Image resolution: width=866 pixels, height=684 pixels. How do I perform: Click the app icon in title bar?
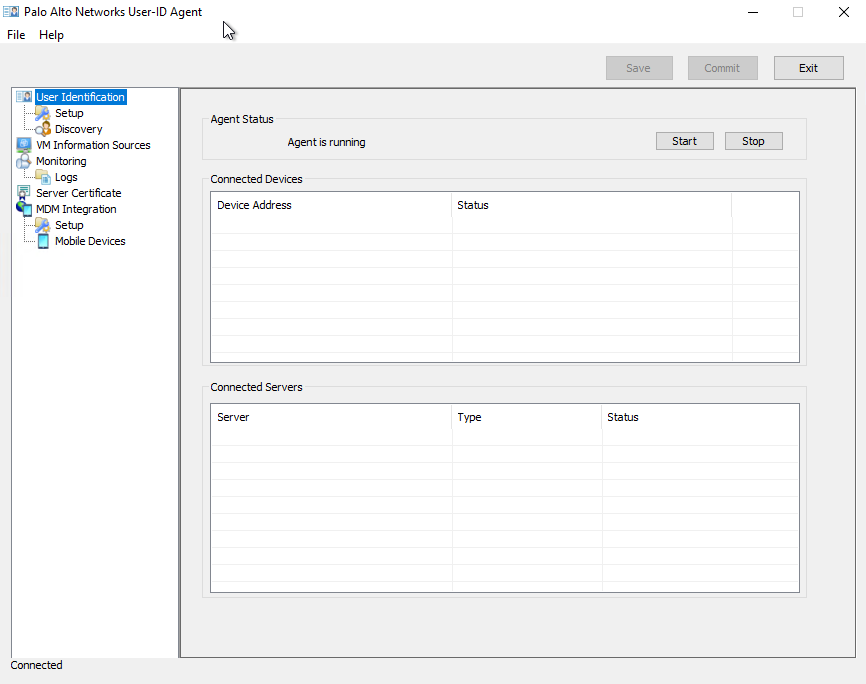click(11, 12)
